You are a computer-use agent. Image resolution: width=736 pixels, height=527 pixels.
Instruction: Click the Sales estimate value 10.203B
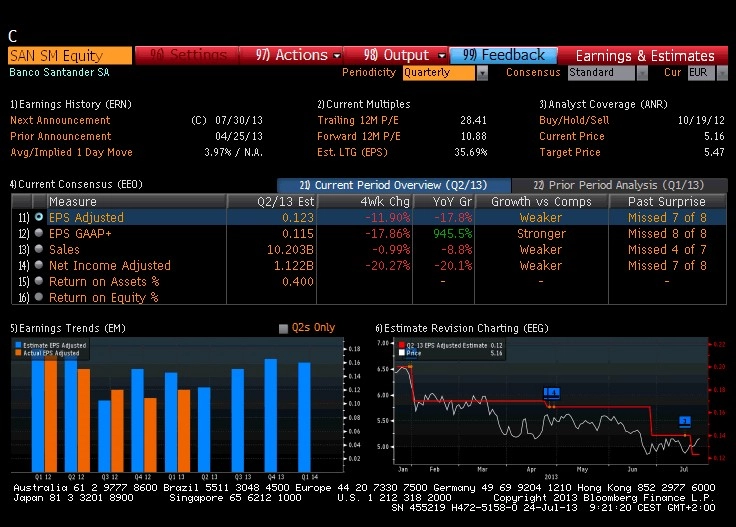coord(290,250)
